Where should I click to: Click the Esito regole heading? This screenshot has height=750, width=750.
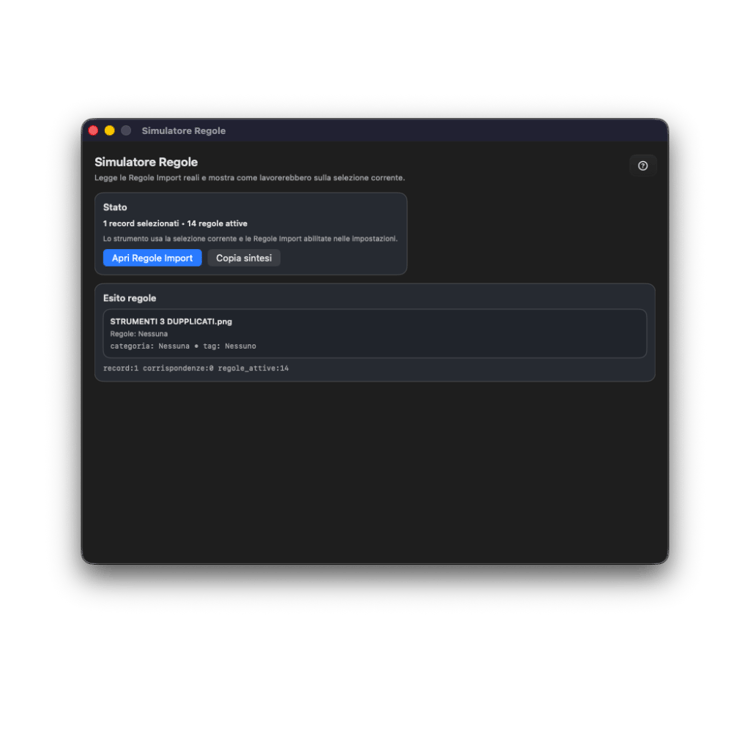coord(130,298)
